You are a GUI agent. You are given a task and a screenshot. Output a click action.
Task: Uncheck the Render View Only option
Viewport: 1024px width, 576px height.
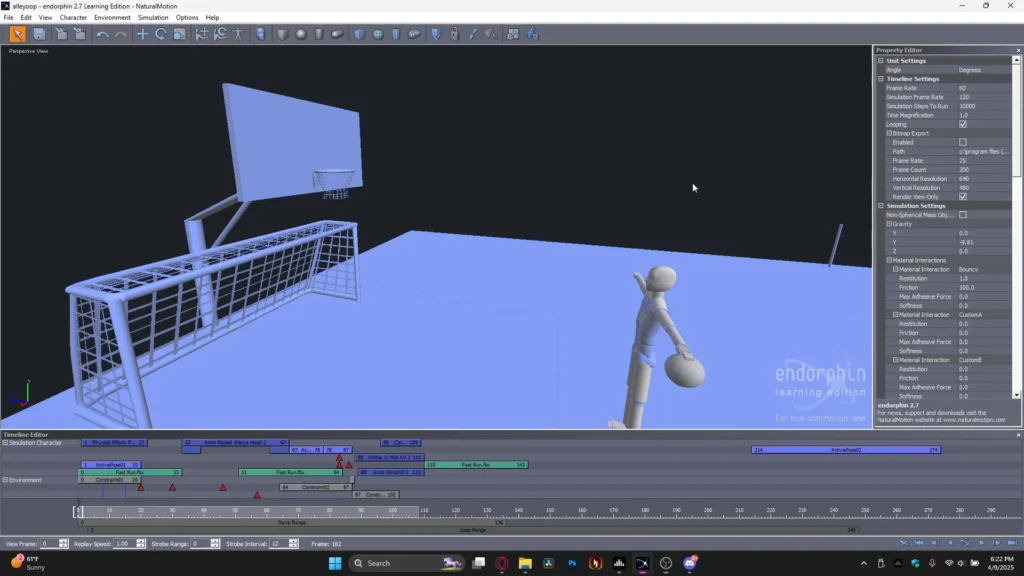[964, 195]
